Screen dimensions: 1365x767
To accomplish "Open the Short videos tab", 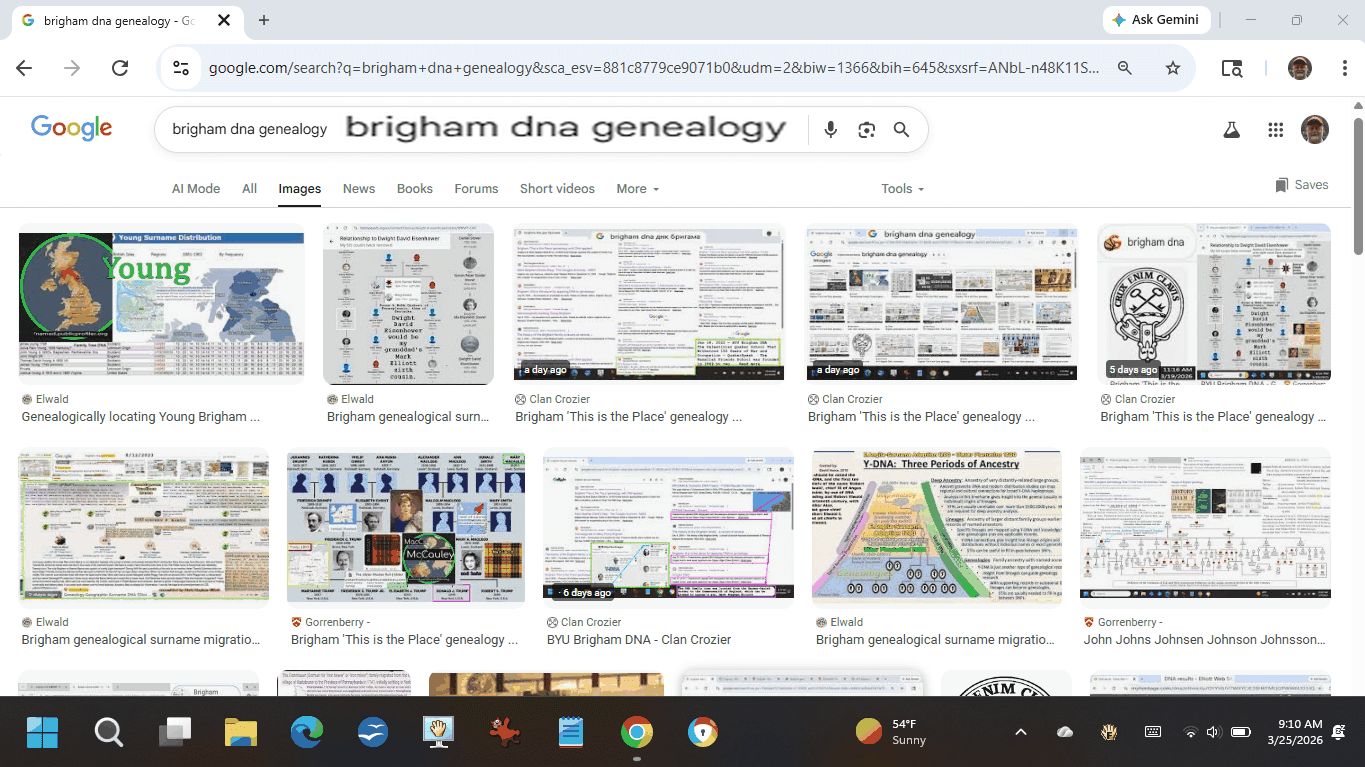I will (557, 189).
